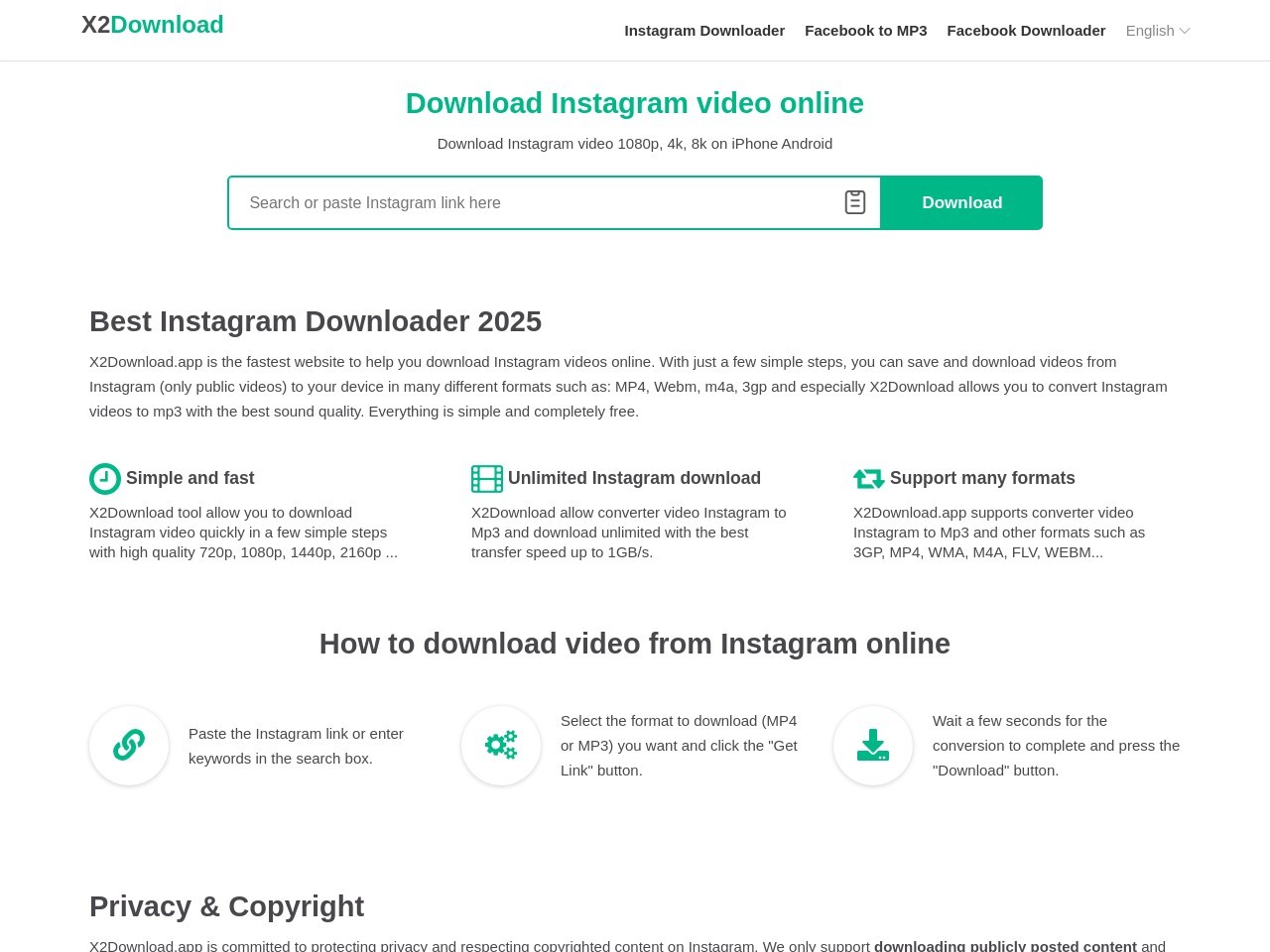Click the 'Simple and fast' feature title
Screen dimensions: 1270x952
point(190,478)
